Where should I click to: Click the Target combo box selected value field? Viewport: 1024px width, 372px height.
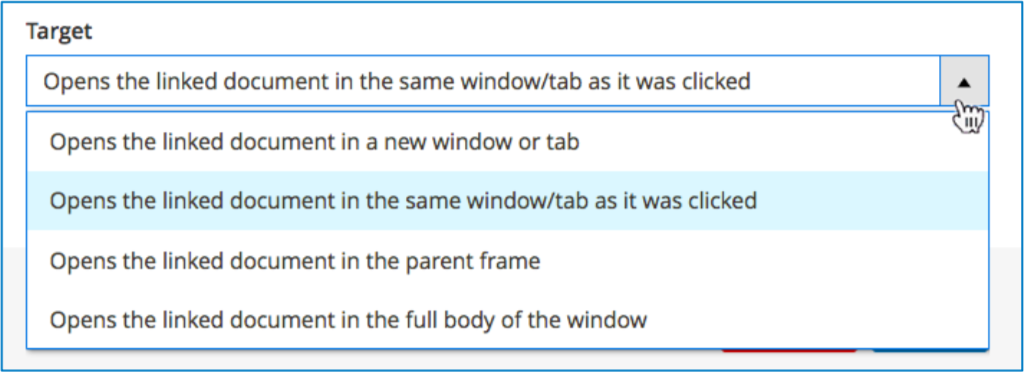483,81
